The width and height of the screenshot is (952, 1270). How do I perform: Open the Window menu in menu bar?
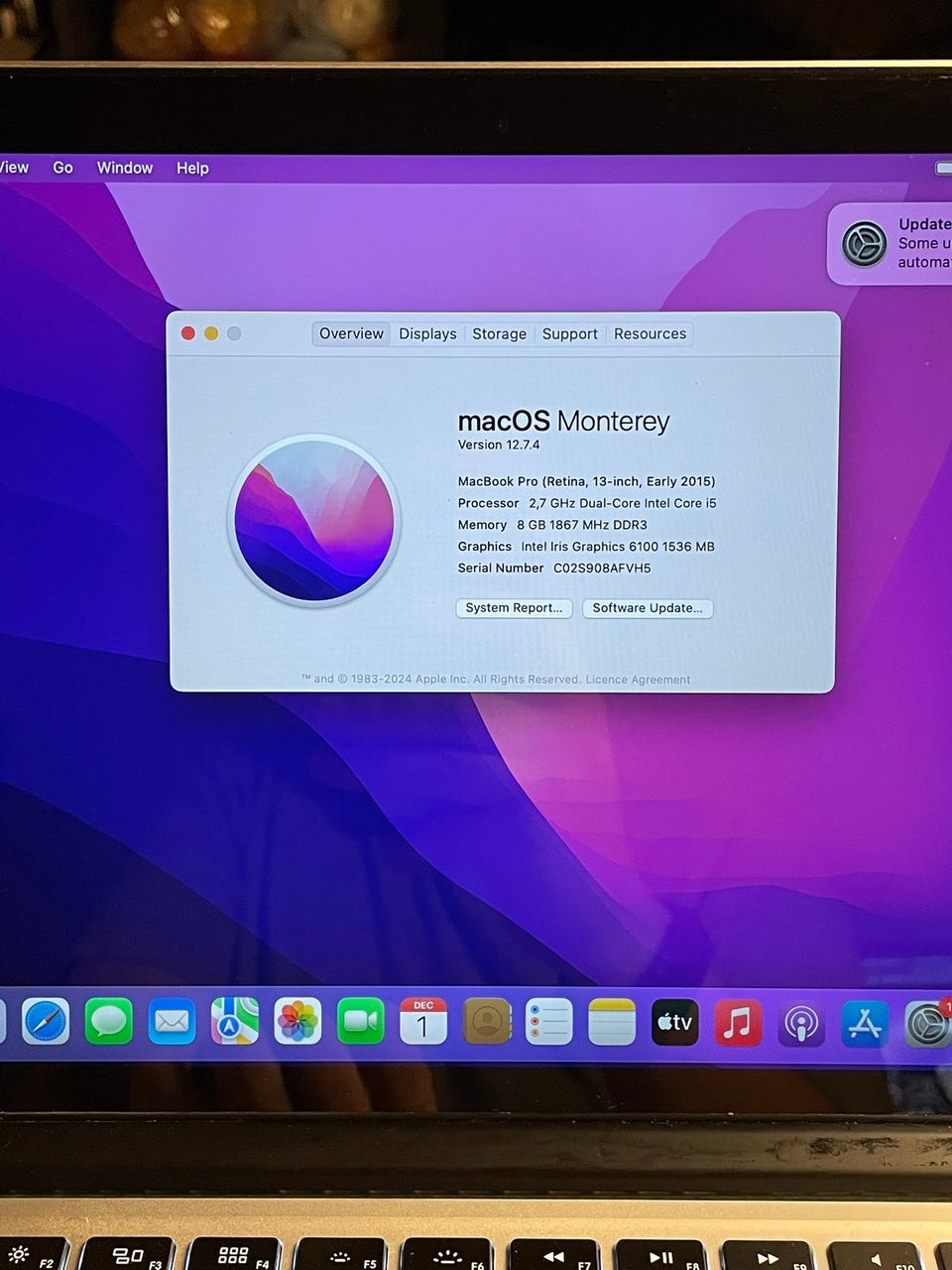(125, 168)
